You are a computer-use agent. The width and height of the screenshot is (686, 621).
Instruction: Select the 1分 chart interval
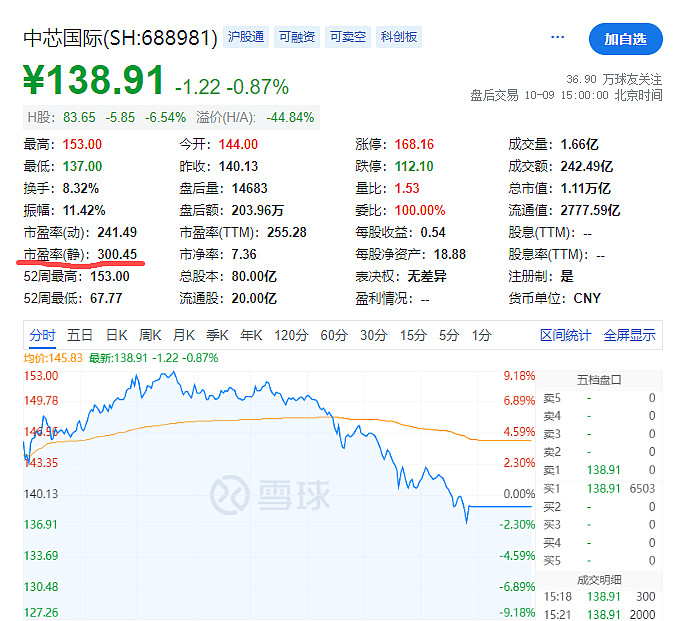coord(481,335)
